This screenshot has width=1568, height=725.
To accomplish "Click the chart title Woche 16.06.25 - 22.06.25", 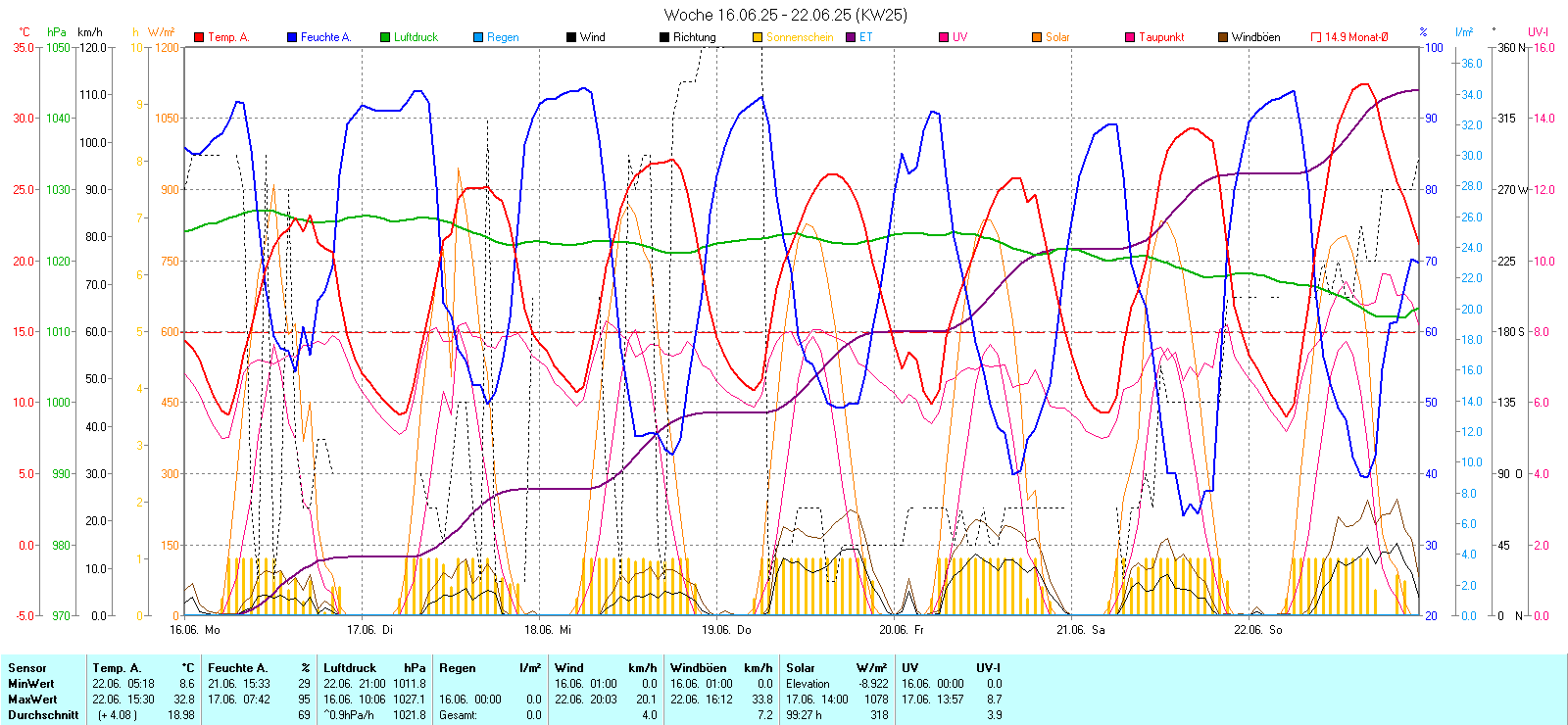I will click(x=785, y=15).
